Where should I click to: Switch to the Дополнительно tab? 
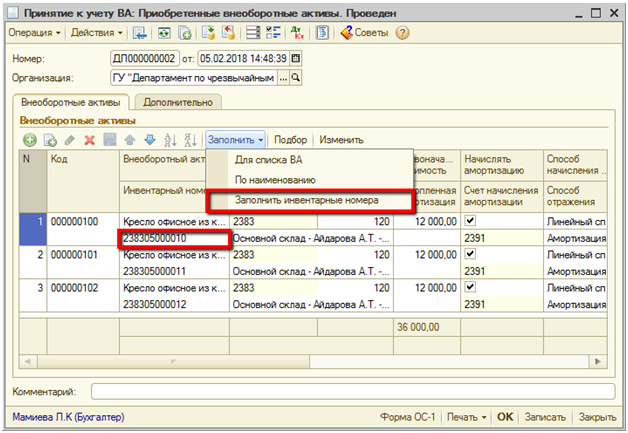pyautogui.click(x=180, y=102)
